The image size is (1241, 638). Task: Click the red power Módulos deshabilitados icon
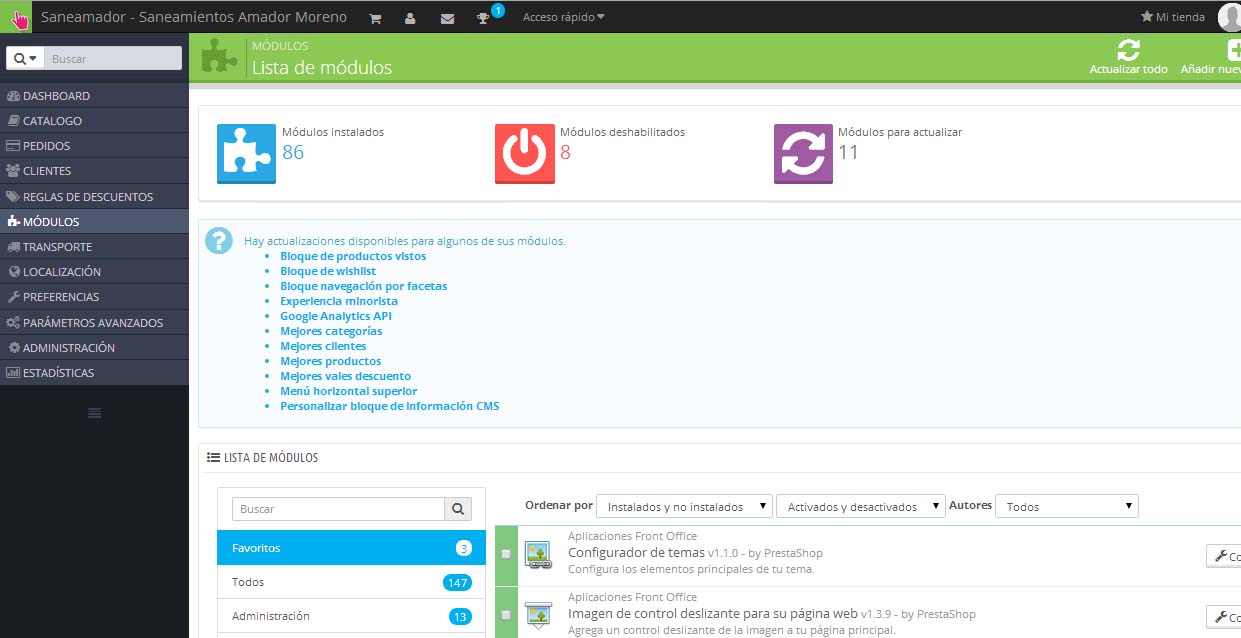(524, 153)
